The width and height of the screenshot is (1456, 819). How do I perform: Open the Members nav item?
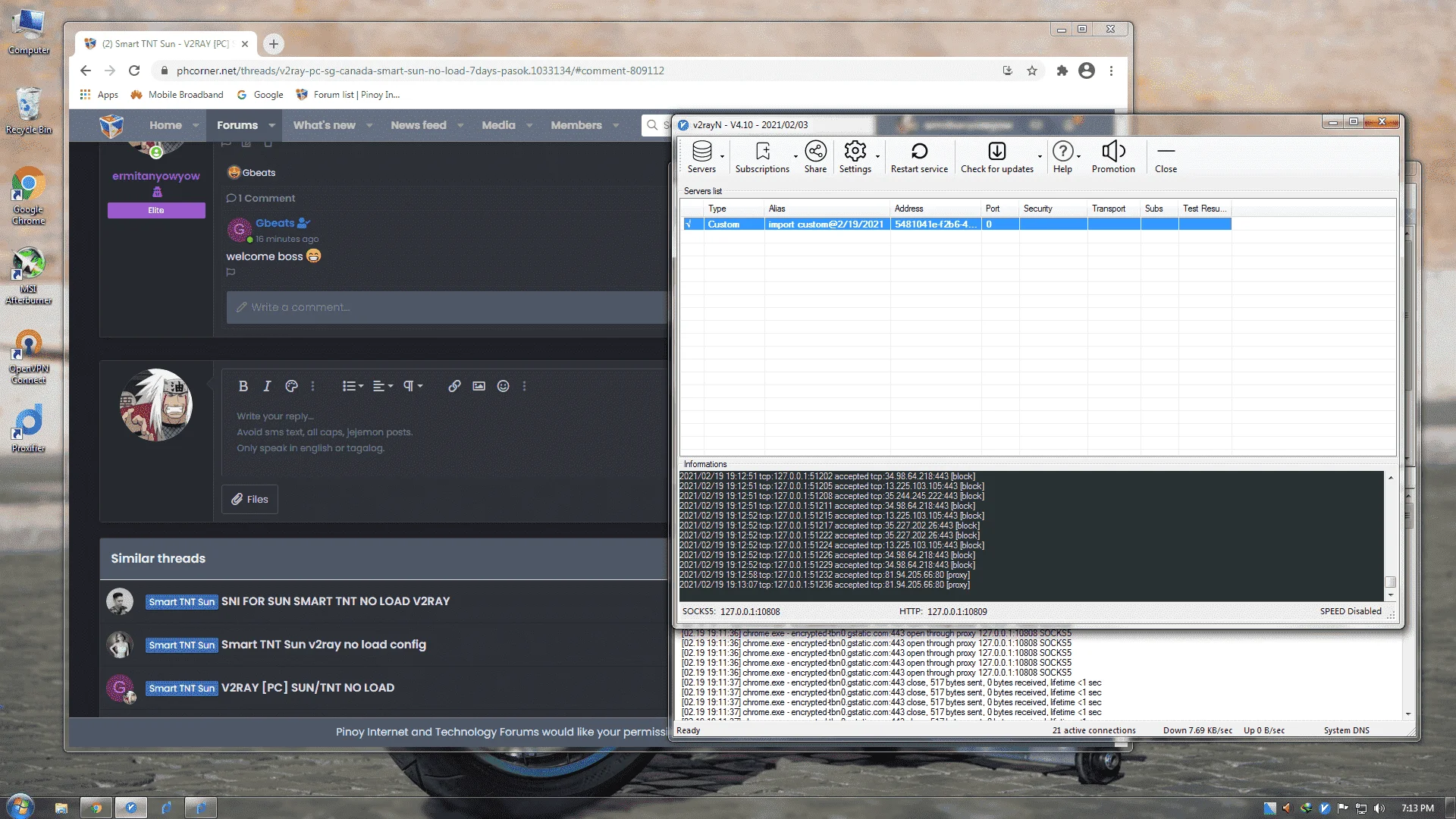point(576,125)
